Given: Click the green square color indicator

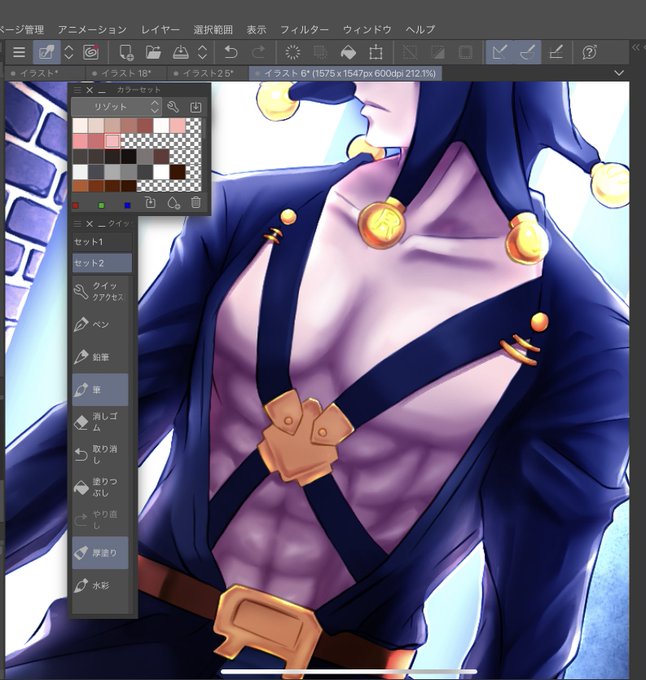Looking at the screenshot, I should 101,205.
